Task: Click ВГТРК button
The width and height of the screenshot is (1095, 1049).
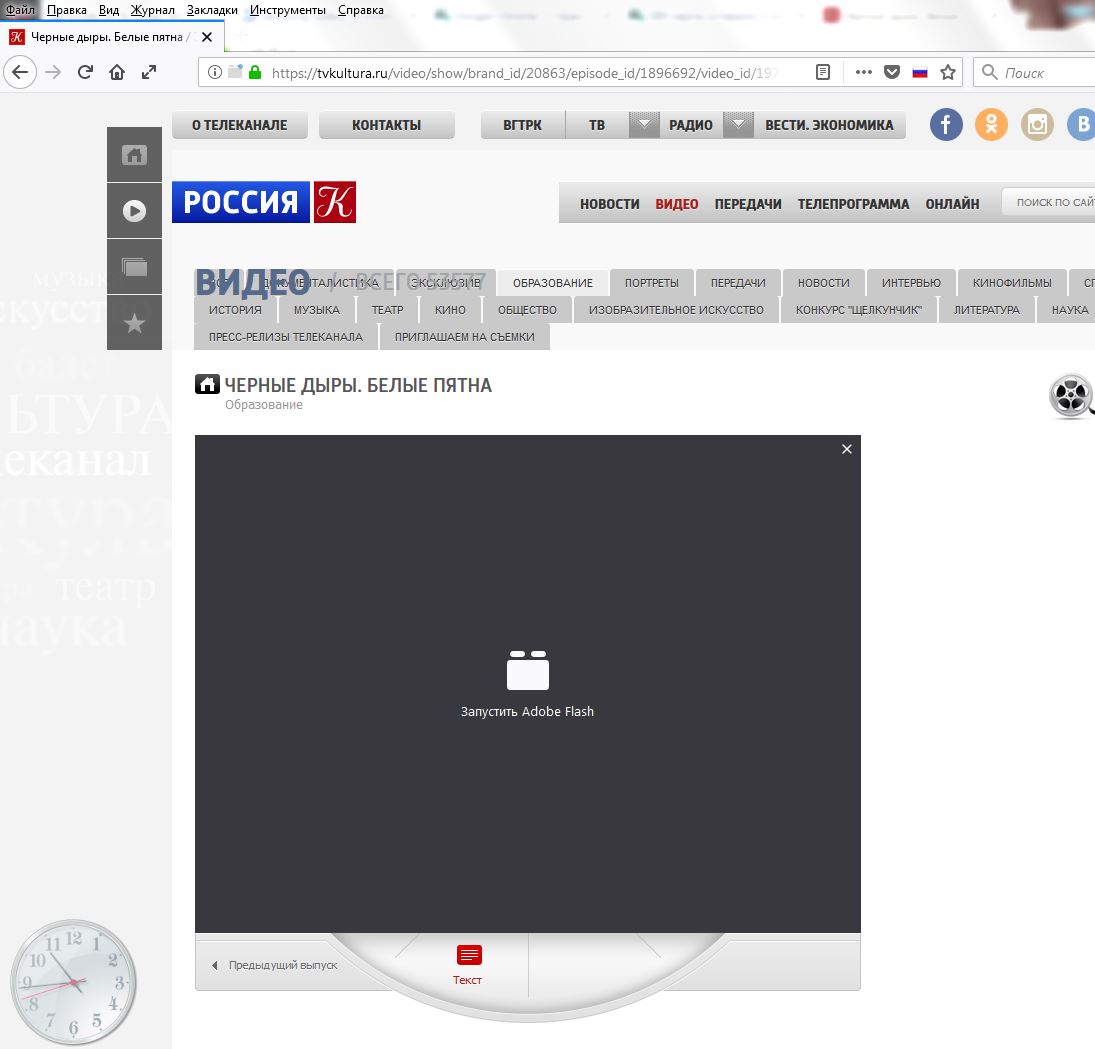Action: 522,125
